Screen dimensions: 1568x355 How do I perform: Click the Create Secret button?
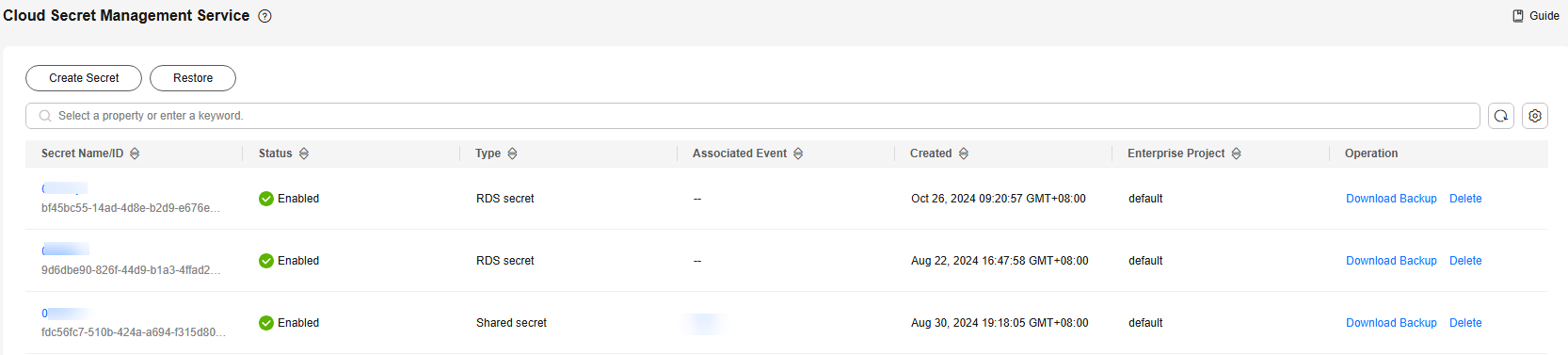click(84, 78)
